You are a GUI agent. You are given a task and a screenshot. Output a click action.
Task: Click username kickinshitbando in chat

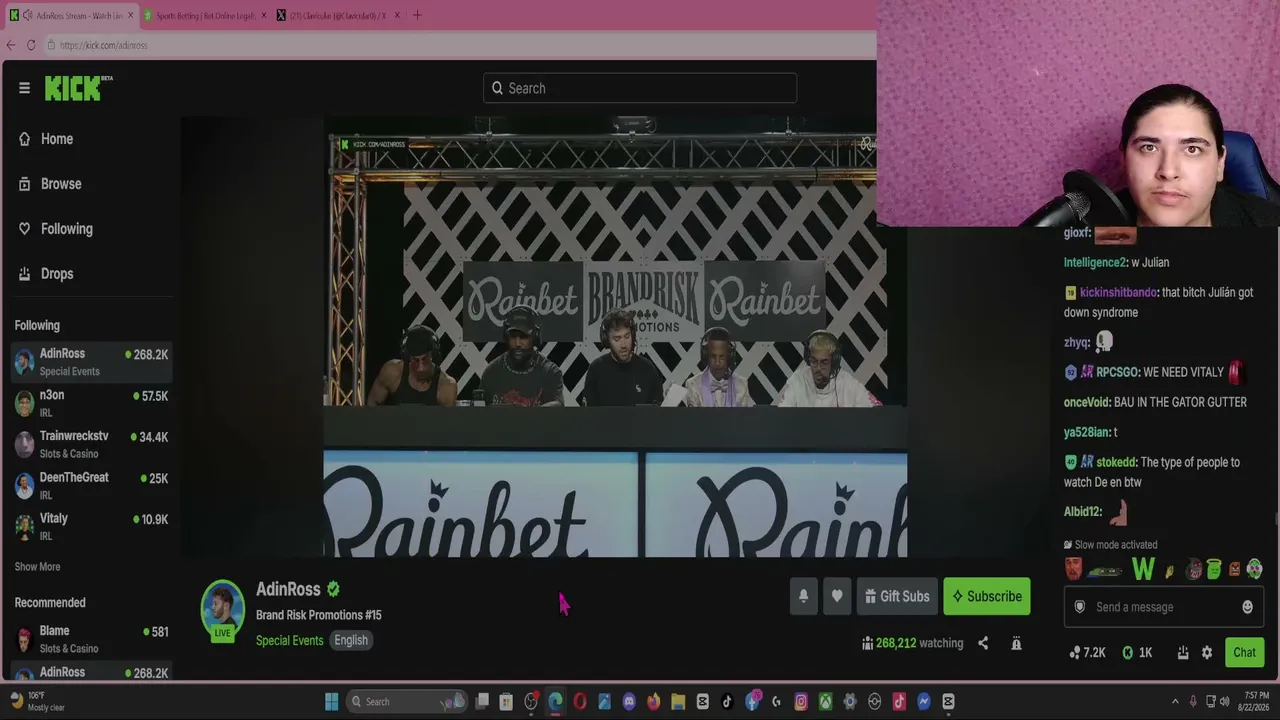click(1118, 292)
